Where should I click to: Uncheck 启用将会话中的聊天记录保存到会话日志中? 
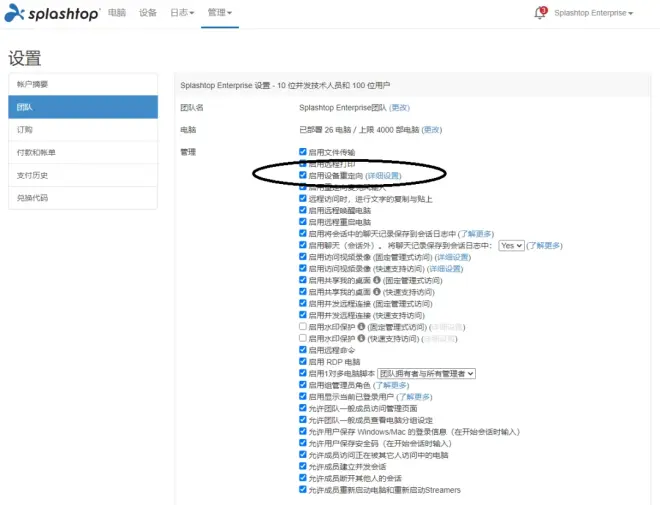click(303, 233)
